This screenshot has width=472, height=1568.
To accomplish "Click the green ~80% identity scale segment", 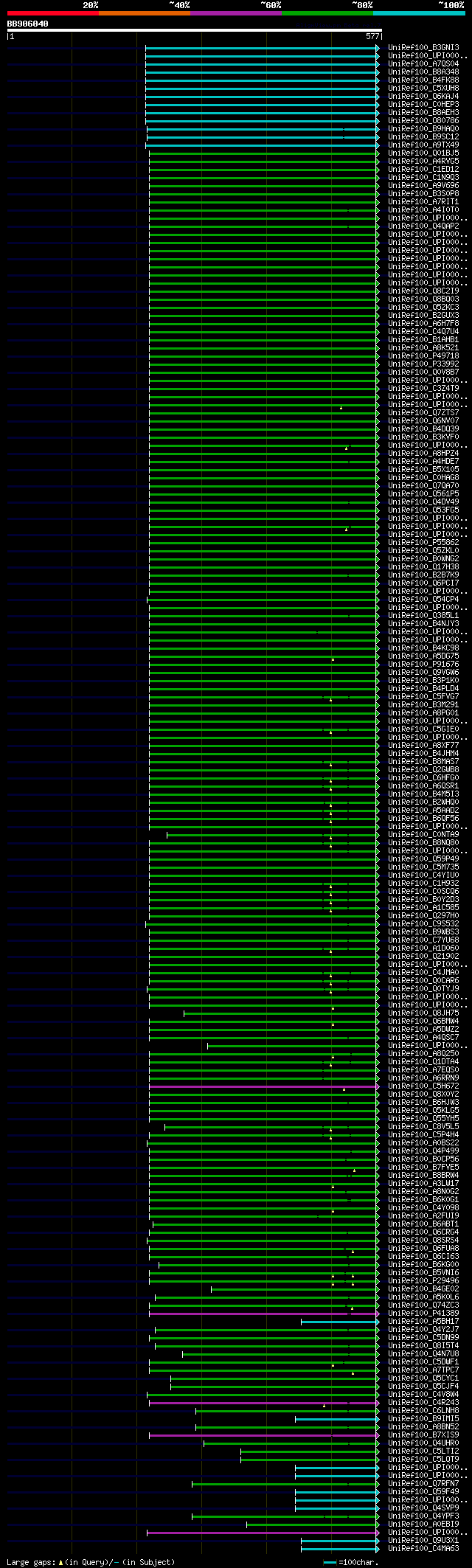I will (327, 13).
